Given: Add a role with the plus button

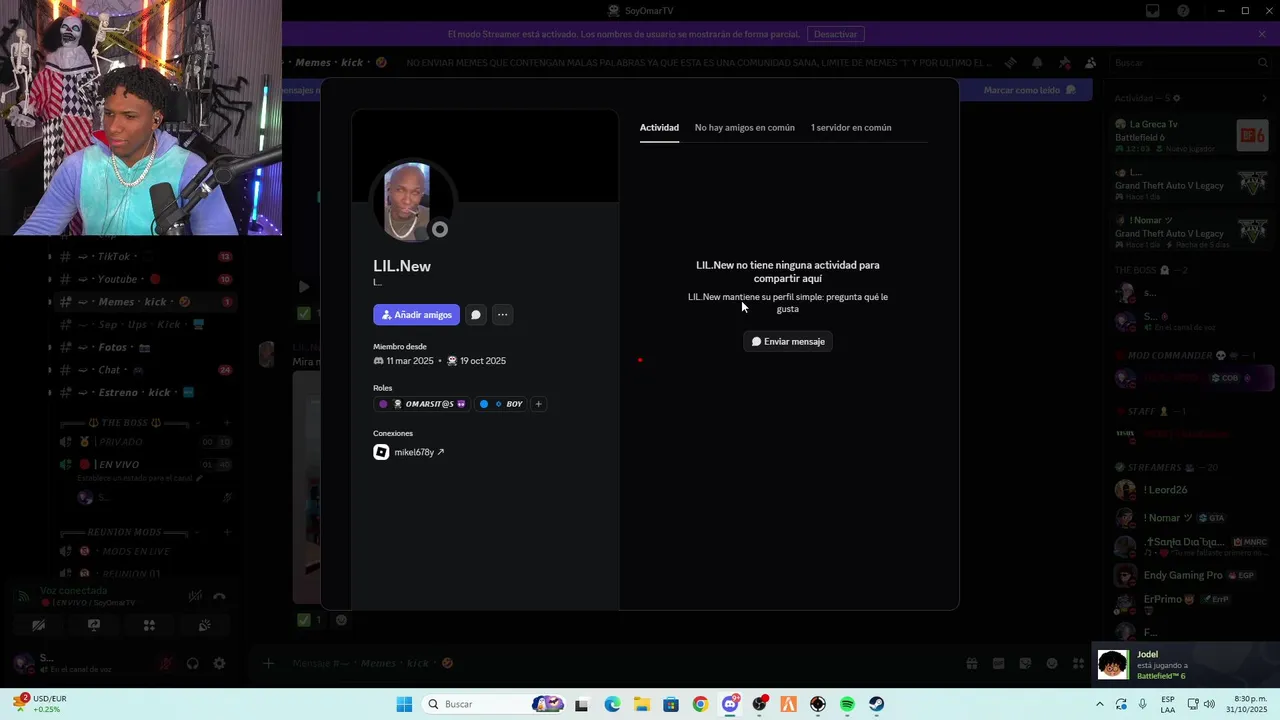Looking at the screenshot, I should (538, 404).
